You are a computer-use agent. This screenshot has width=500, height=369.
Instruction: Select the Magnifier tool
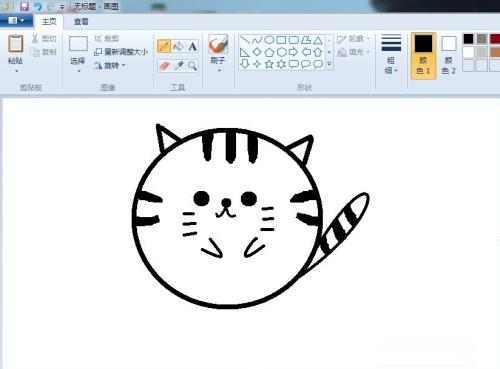pos(192,66)
